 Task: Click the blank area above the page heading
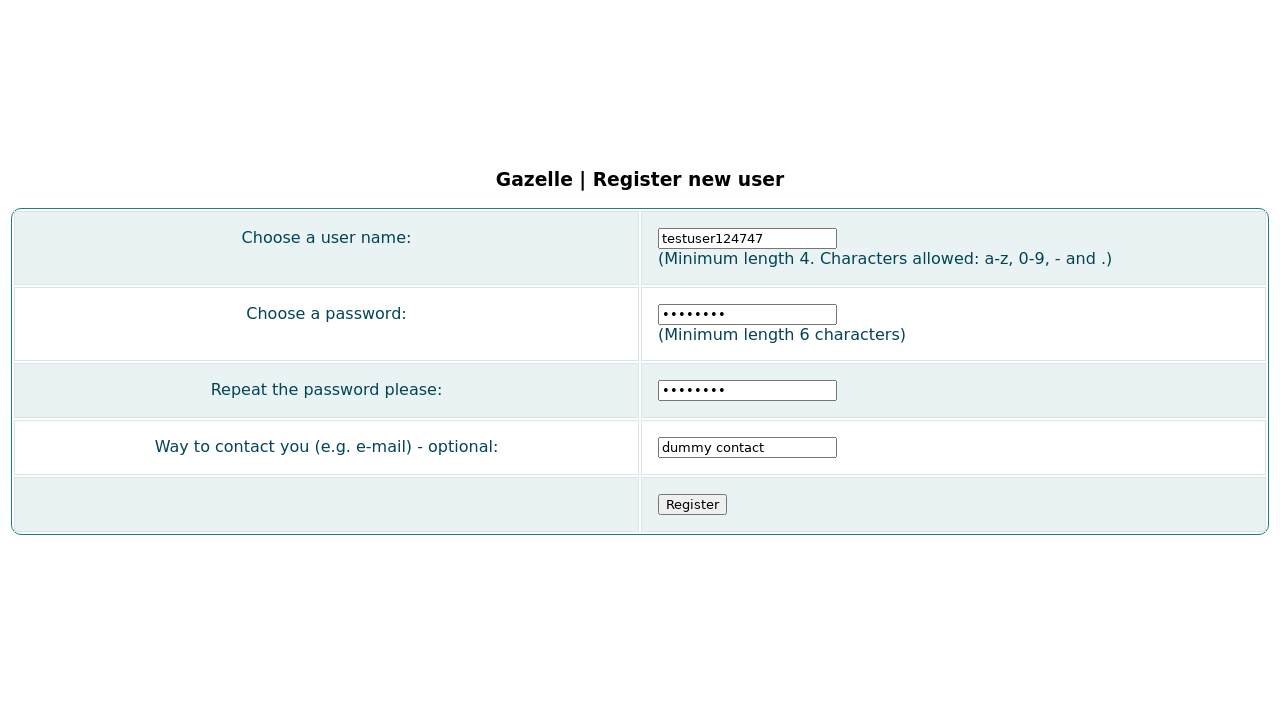pyautogui.click(x=640, y=80)
